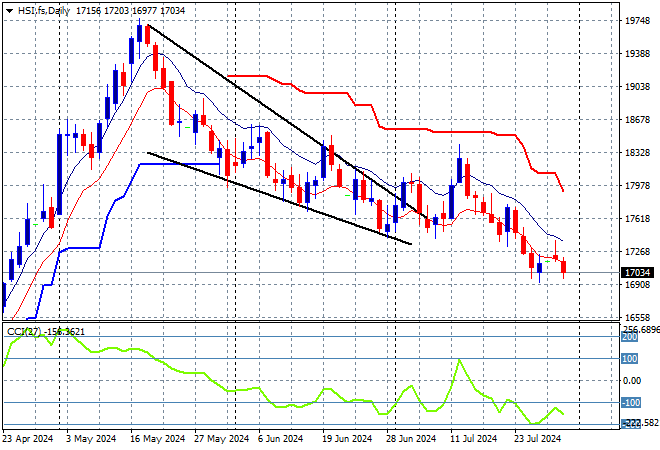Click the CCI 100 level label
The width and height of the screenshot is (660, 450).
pos(630,359)
